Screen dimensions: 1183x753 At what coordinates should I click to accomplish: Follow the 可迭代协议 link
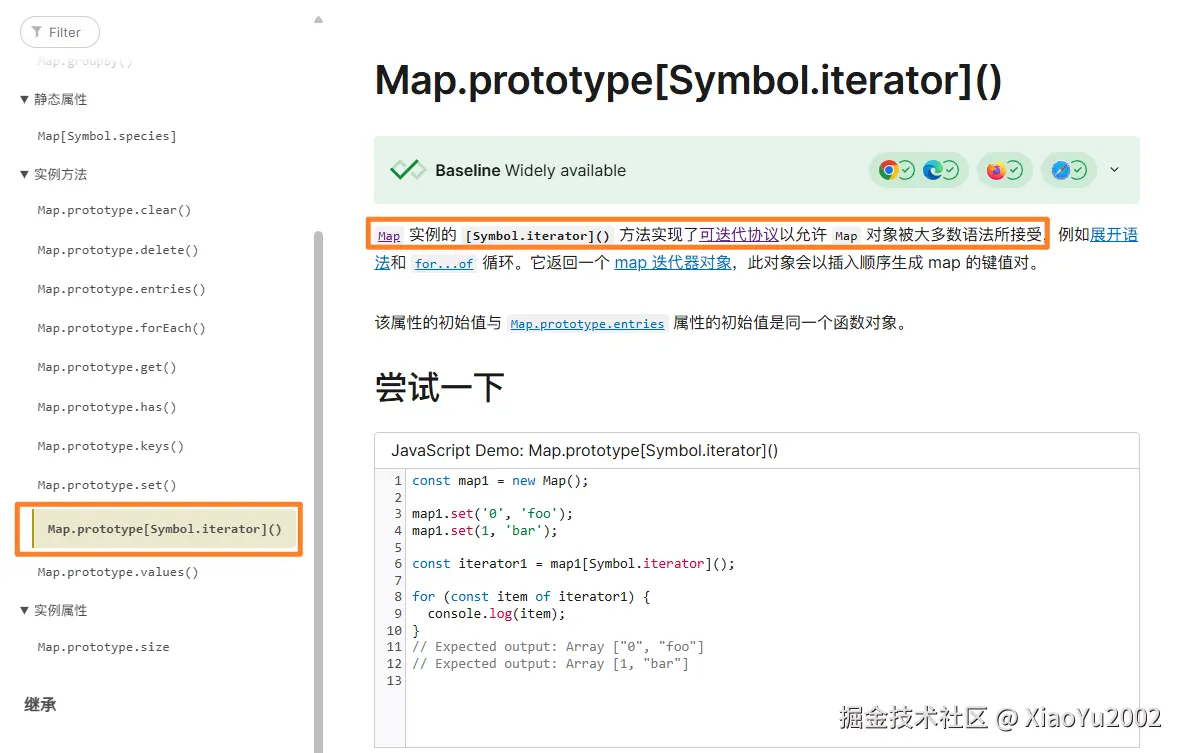739,235
